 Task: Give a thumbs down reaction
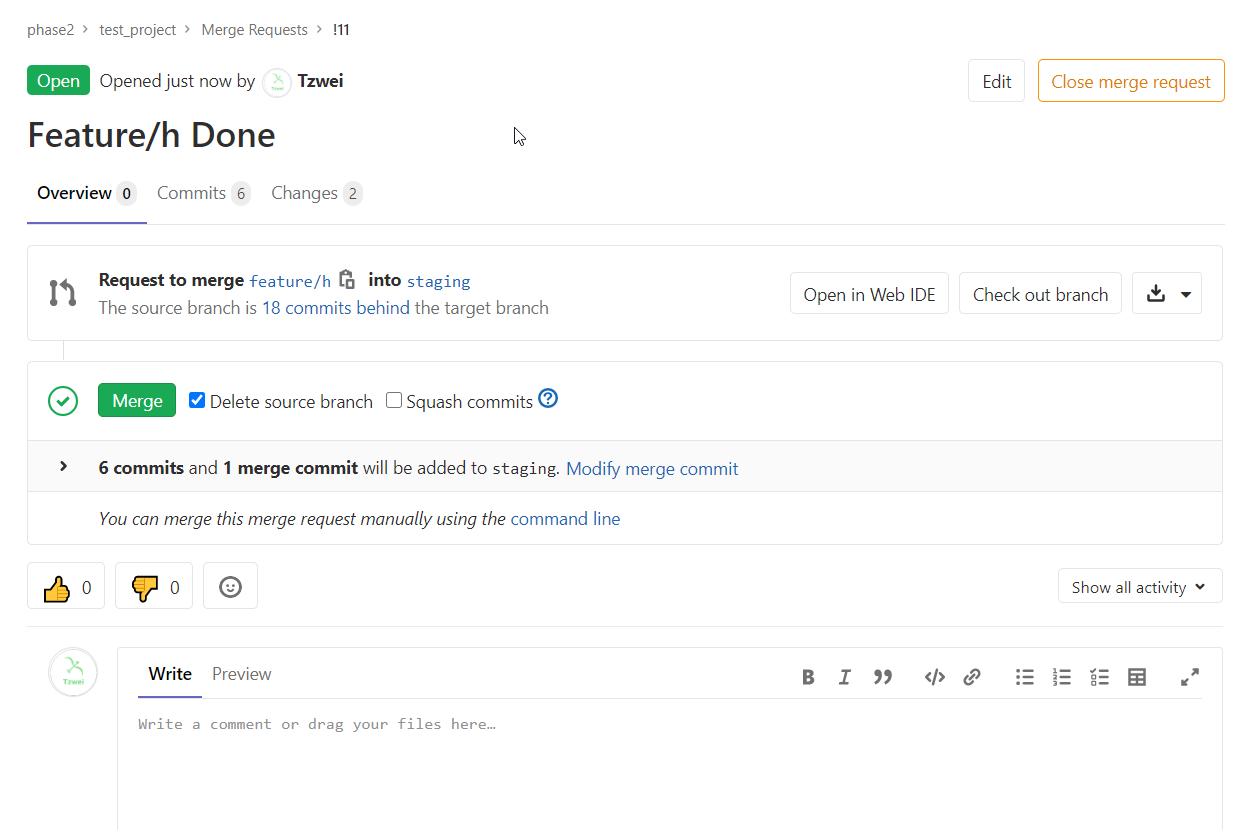pos(154,587)
